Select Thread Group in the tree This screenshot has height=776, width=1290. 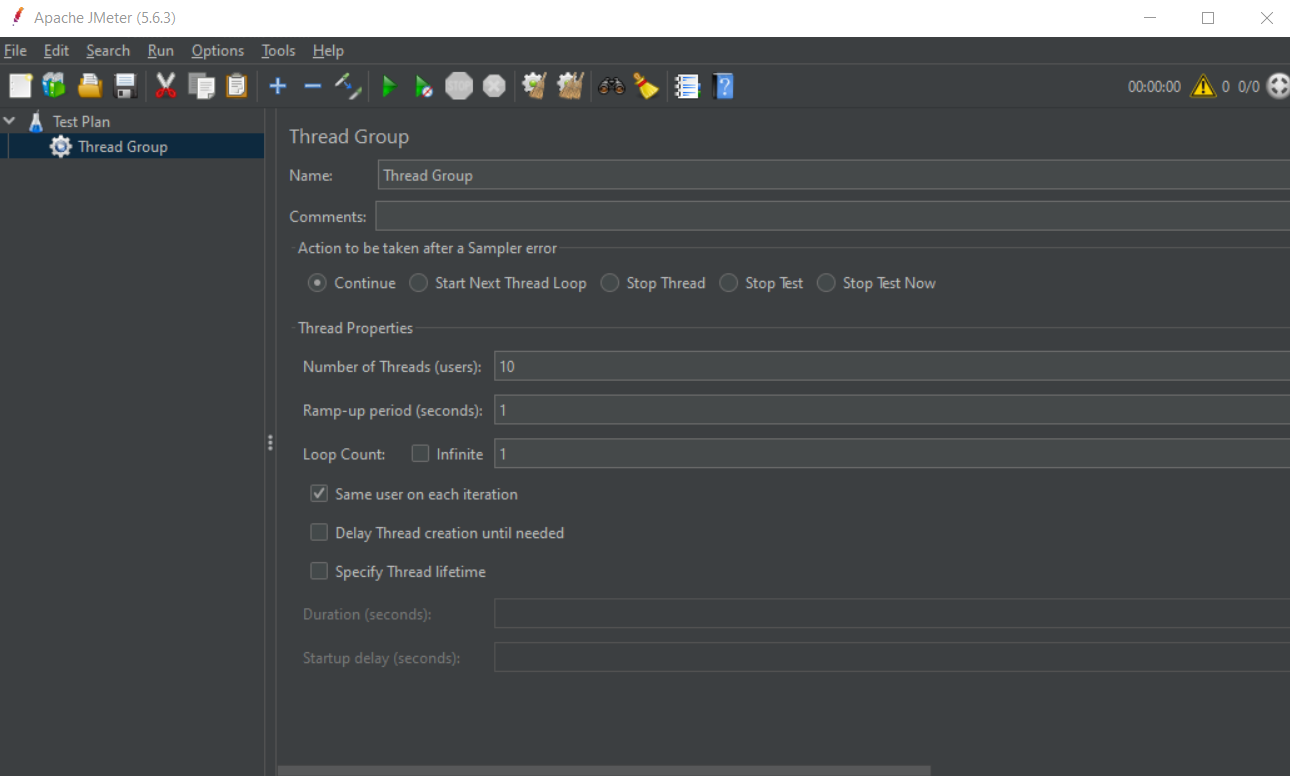[122, 147]
